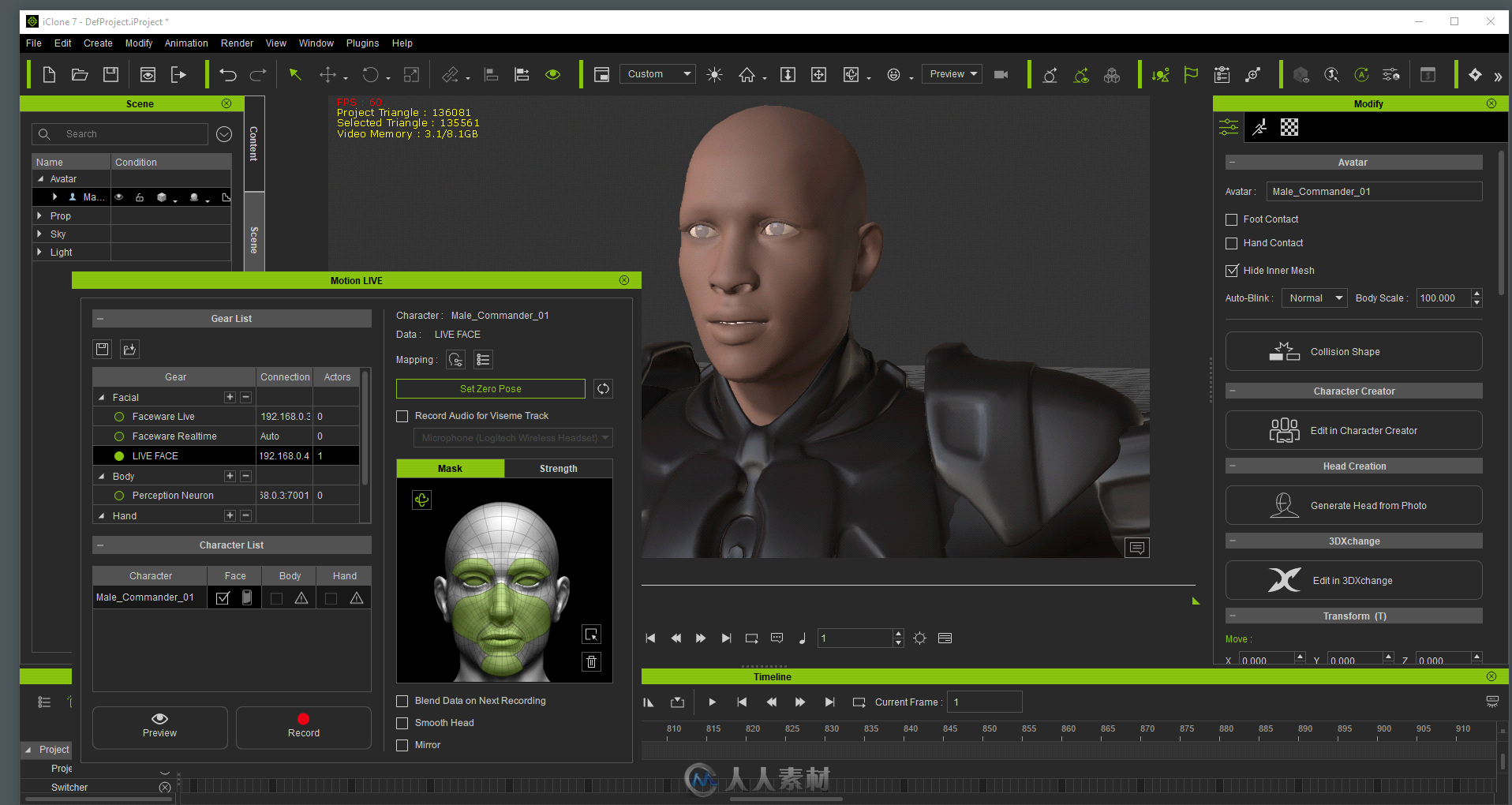Viewport: 1512px width, 805px height.
Task: Open the checkerboard tab in Modify panel
Action: click(x=1289, y=127)
